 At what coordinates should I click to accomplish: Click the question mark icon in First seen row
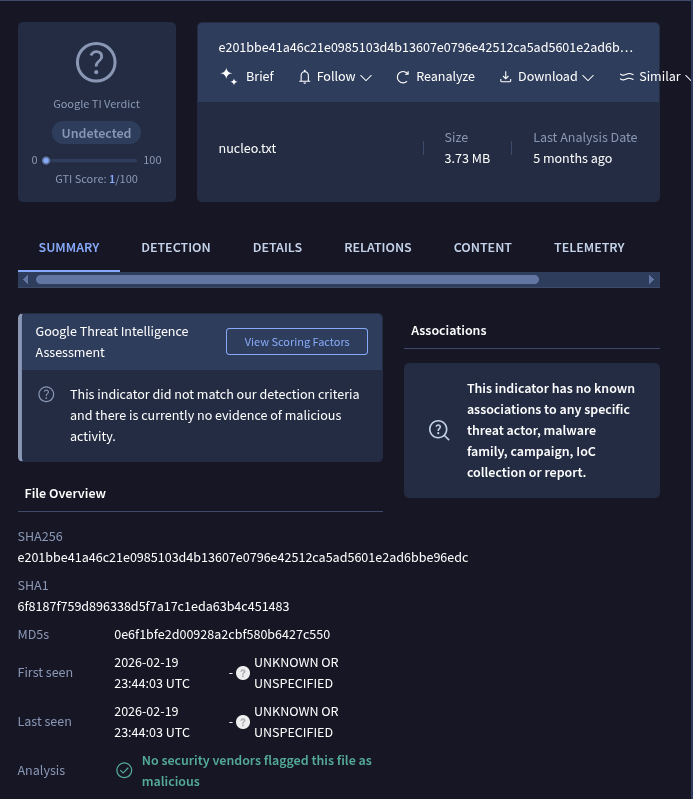tap(243, 673)
